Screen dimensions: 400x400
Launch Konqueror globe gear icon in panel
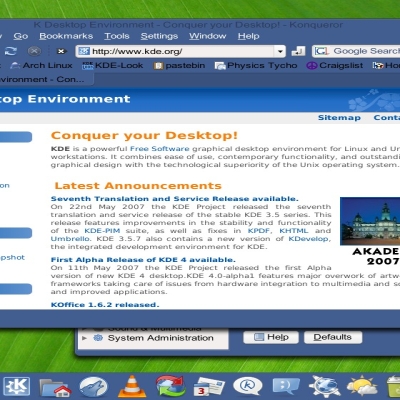click(324, 387)
